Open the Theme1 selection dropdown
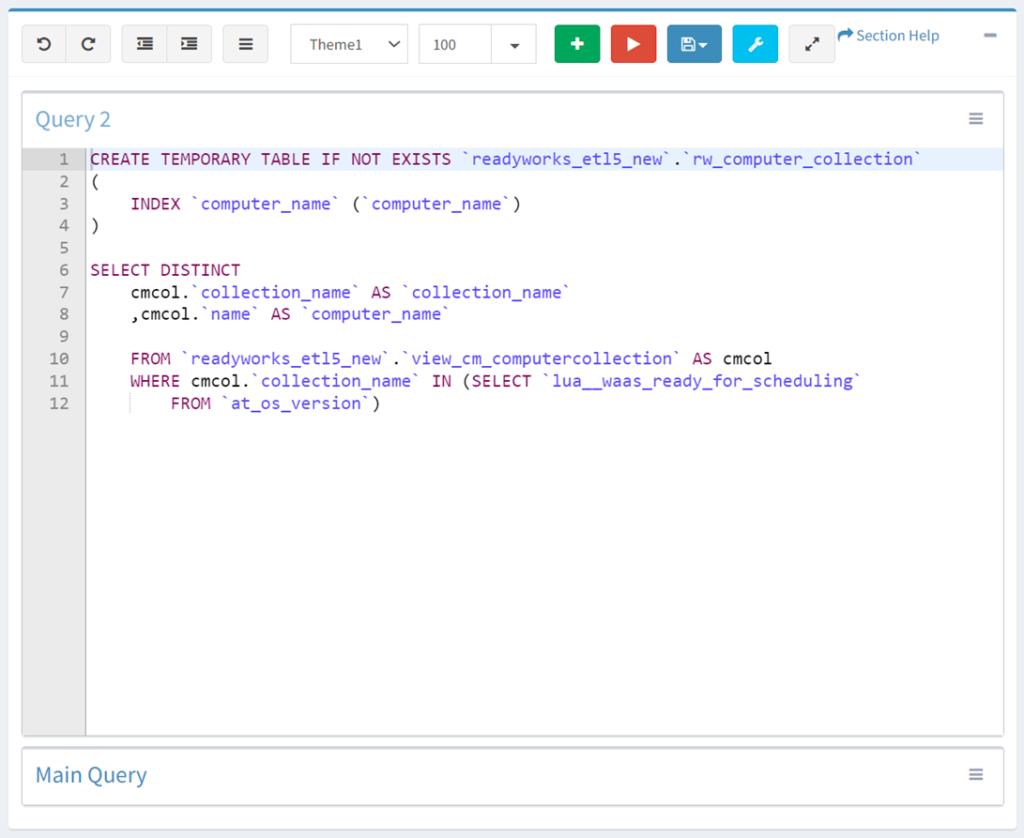Image resolution: width=1024 pixels, height=838 pixels. pyautogui.click(x=349, y=44)
